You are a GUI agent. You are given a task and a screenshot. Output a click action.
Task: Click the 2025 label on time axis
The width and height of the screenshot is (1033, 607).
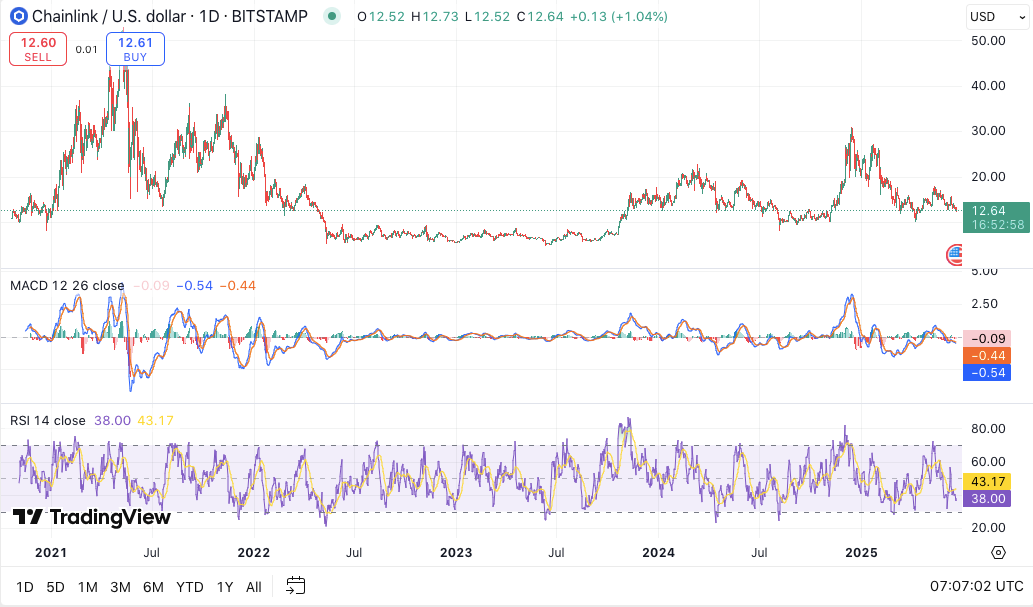point(861,552)
